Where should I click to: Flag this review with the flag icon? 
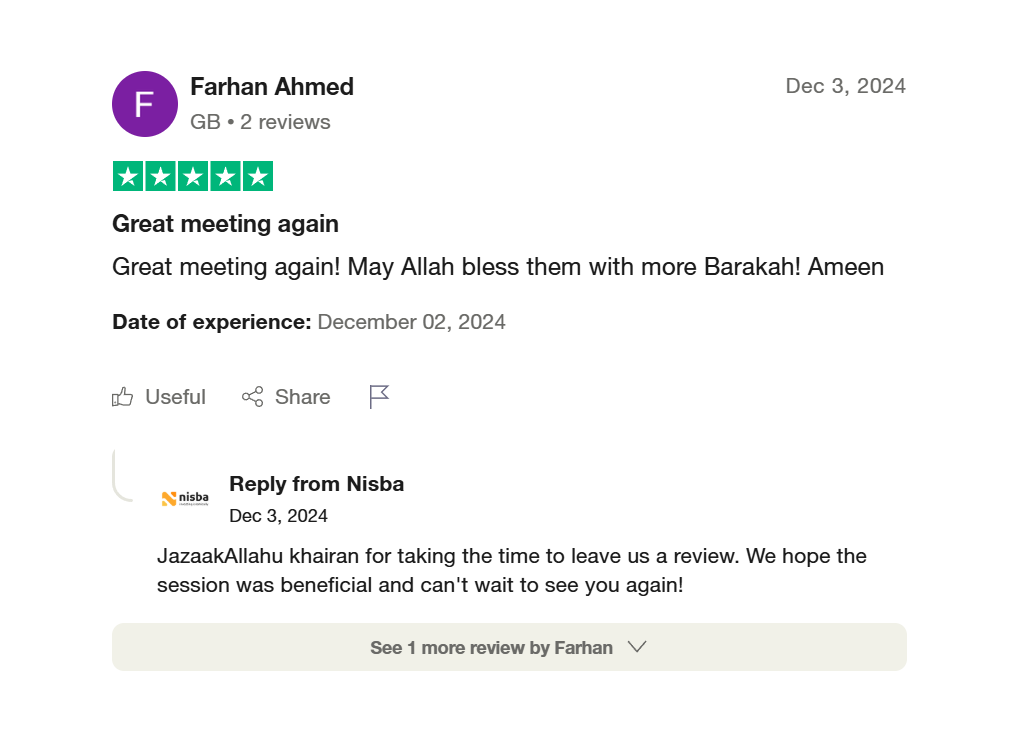coord(379,397)
